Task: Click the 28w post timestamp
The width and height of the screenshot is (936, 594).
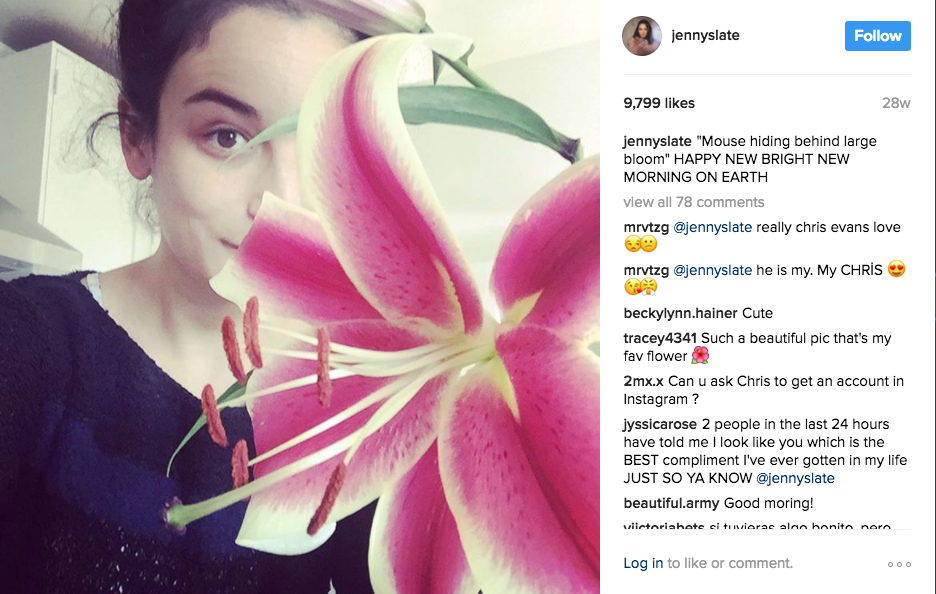Action: point(896,103)
